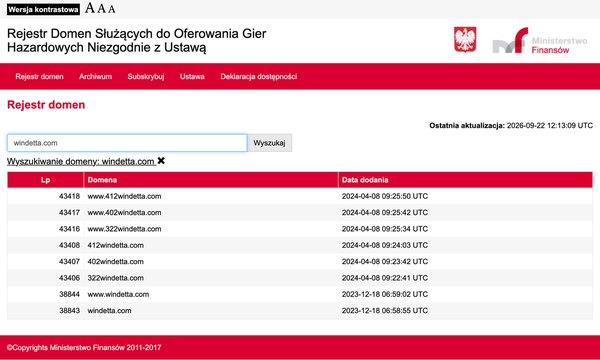Click the Lp column header
600x360 pixels.
click(x=46, y=180)
